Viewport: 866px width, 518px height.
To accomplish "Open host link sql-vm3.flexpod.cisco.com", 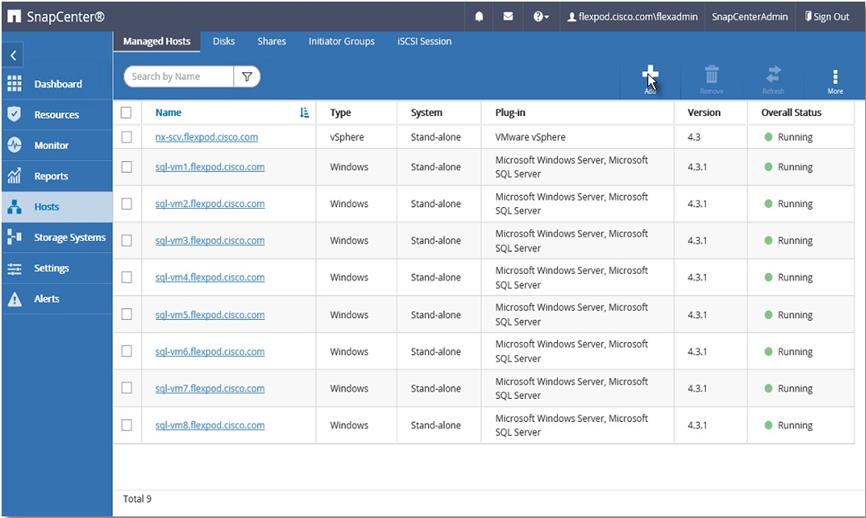I will click(x=210, y=240).
